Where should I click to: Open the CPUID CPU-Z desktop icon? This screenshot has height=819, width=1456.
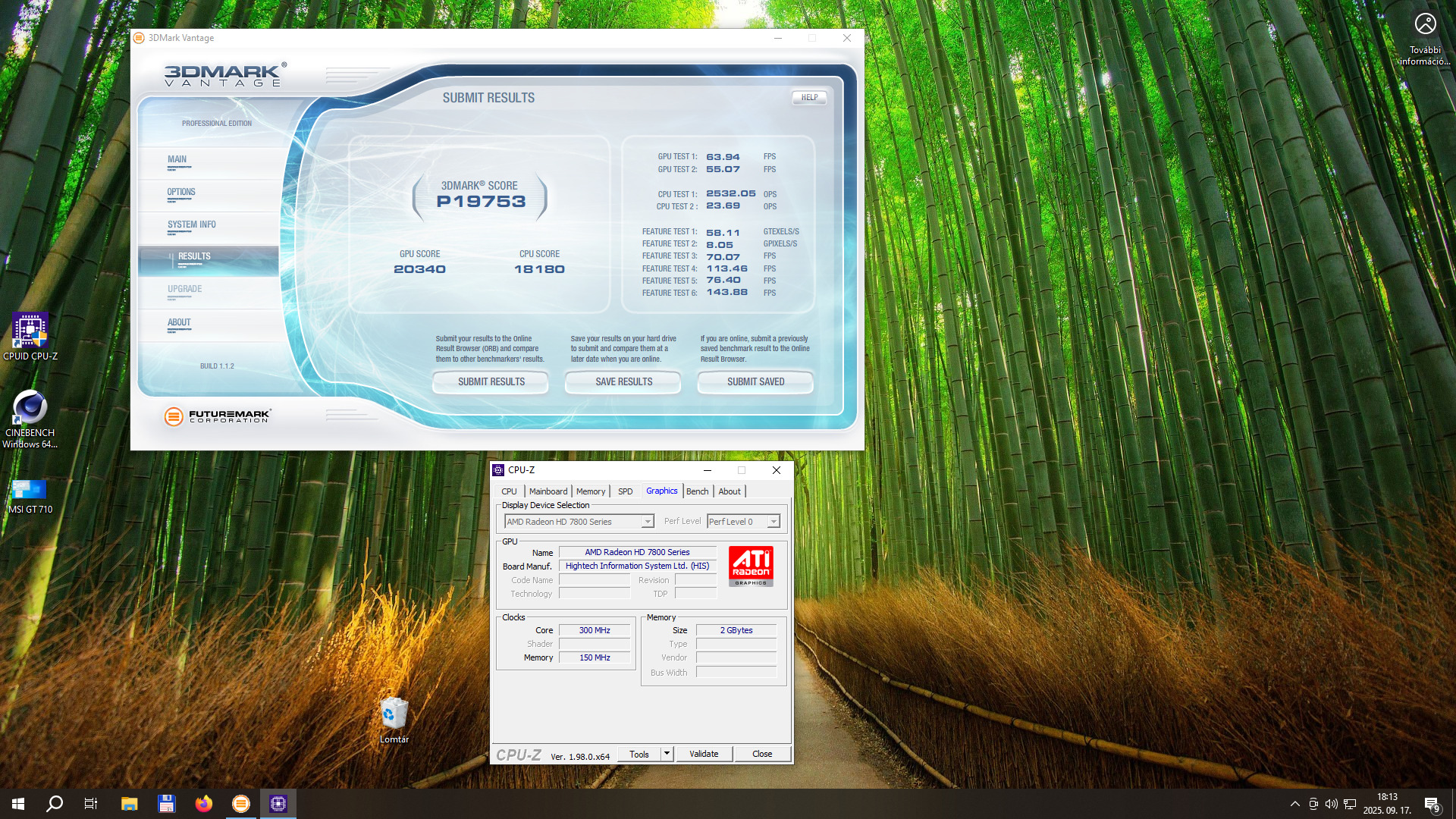(x=30, y=331)
